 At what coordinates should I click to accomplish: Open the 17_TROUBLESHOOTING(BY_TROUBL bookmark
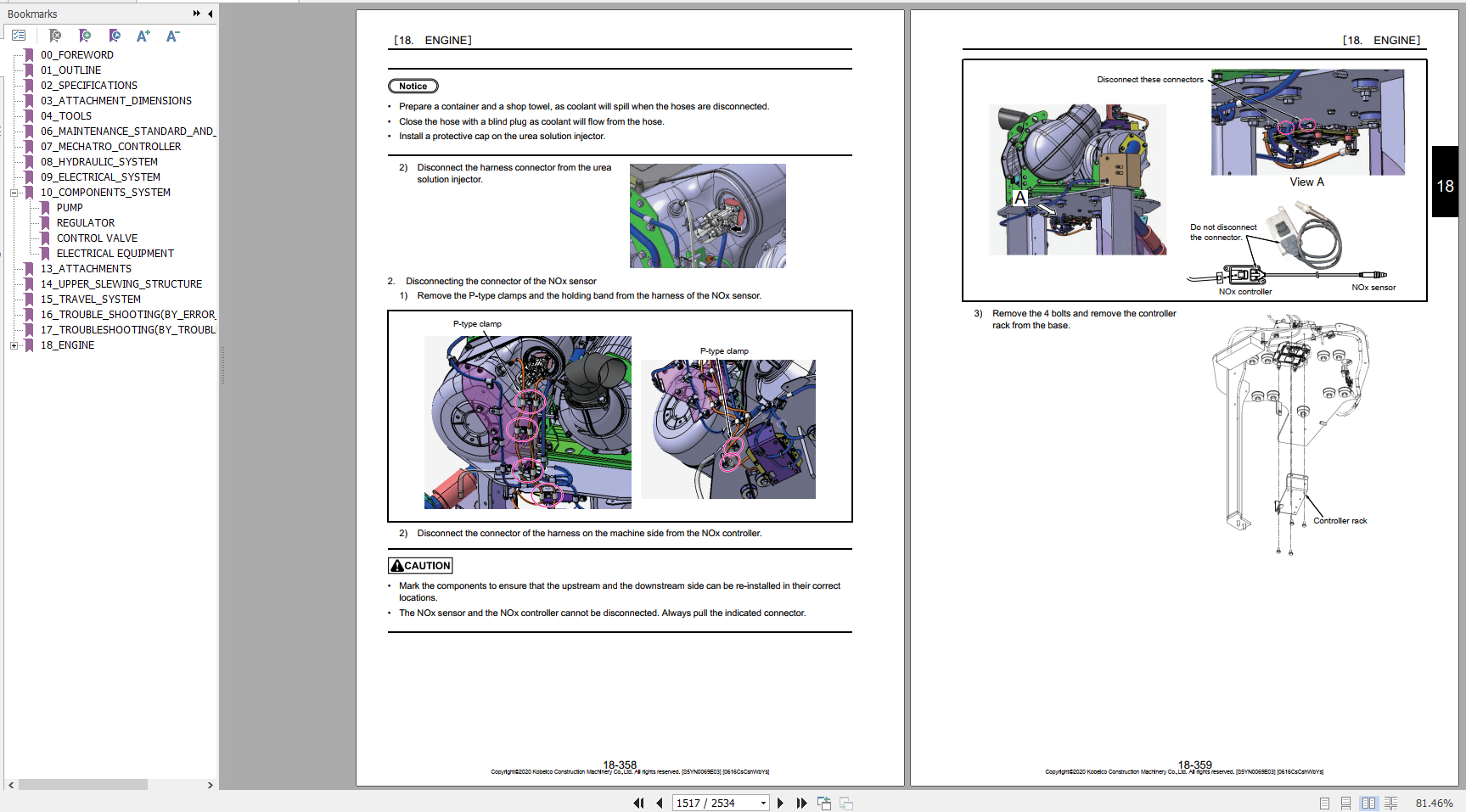128,330
